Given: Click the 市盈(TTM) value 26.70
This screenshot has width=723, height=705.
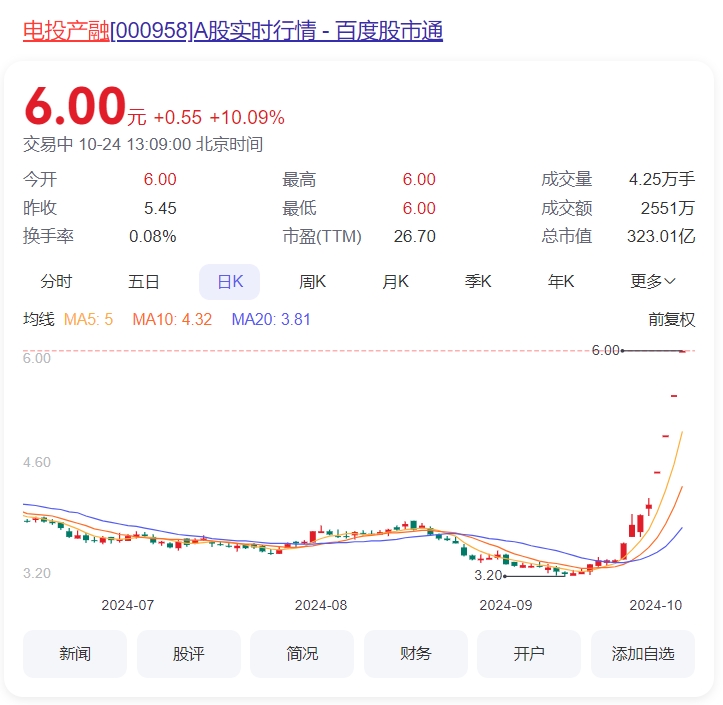Looking at the screenshot, I should click(415, 237).
